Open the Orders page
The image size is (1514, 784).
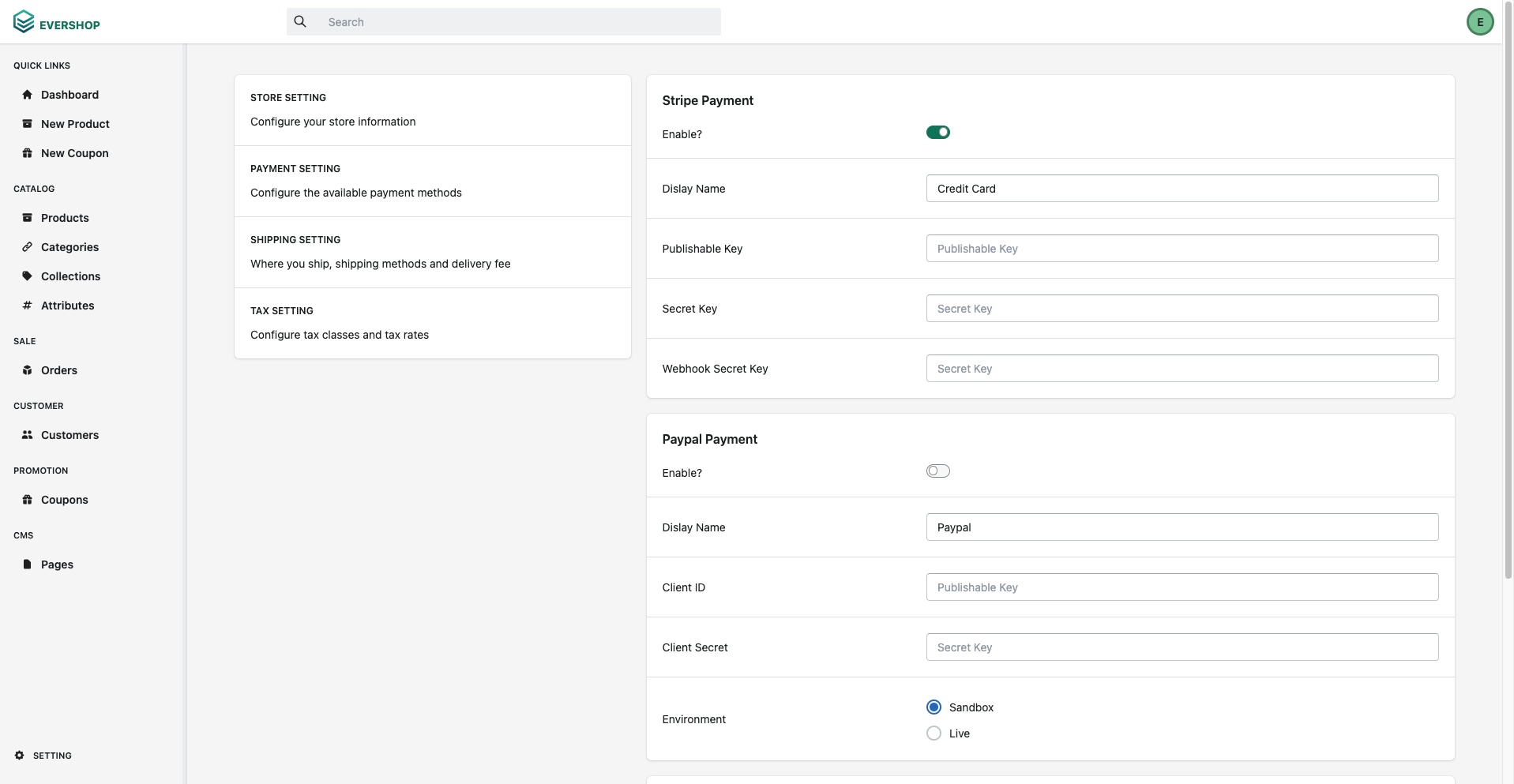59,370
